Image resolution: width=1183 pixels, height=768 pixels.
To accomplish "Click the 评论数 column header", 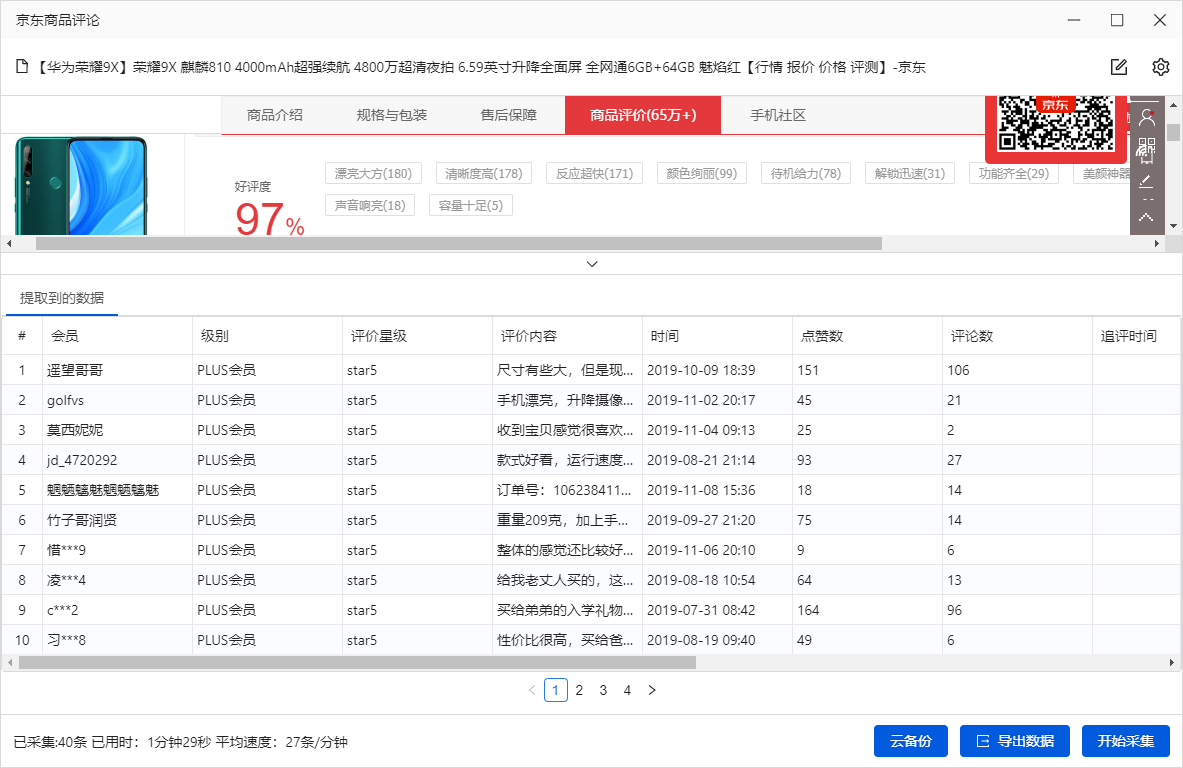I will tap(1018, 336).
